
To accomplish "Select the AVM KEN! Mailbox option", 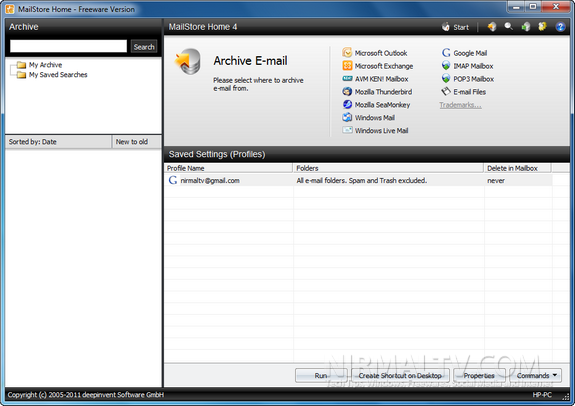I will point(381,79).
